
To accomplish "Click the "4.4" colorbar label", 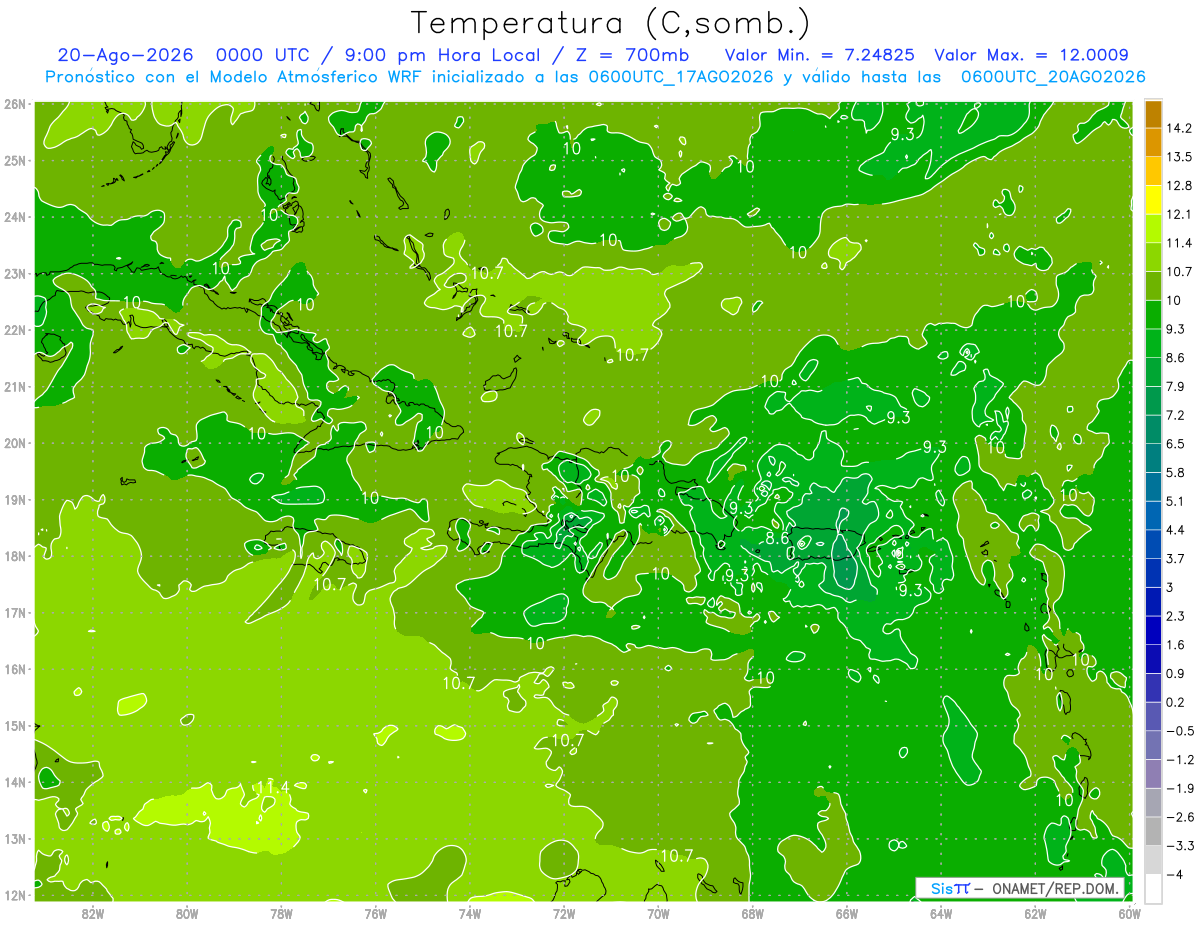I will (x=1175, y=530).
